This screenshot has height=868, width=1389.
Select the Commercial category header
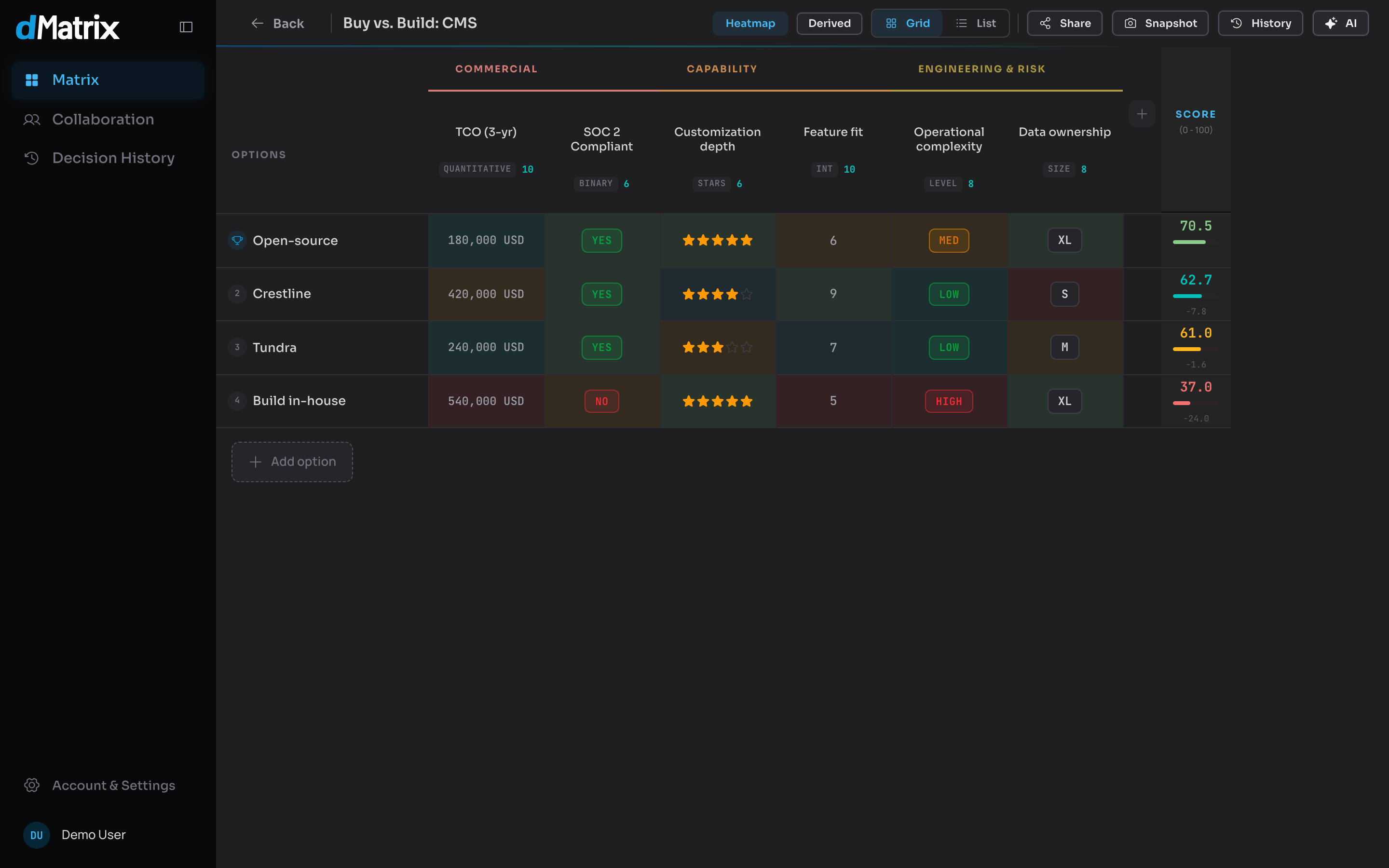(496, 69)
